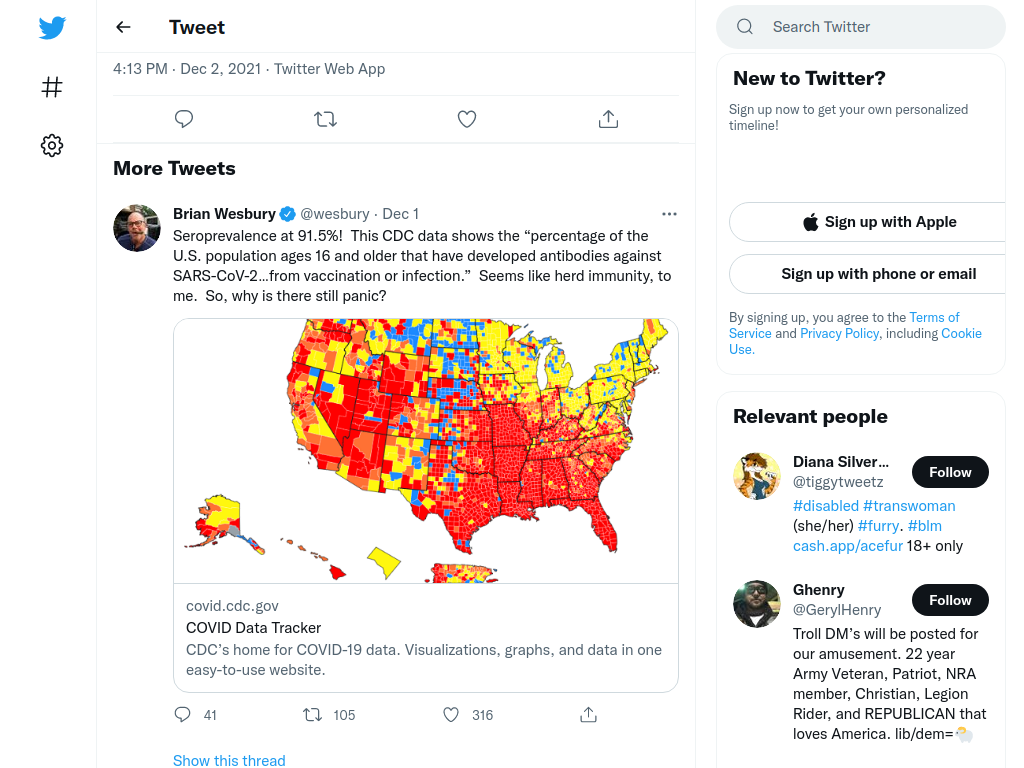
Task: Follow Diana Silver
Action: (x=950, y=472)
